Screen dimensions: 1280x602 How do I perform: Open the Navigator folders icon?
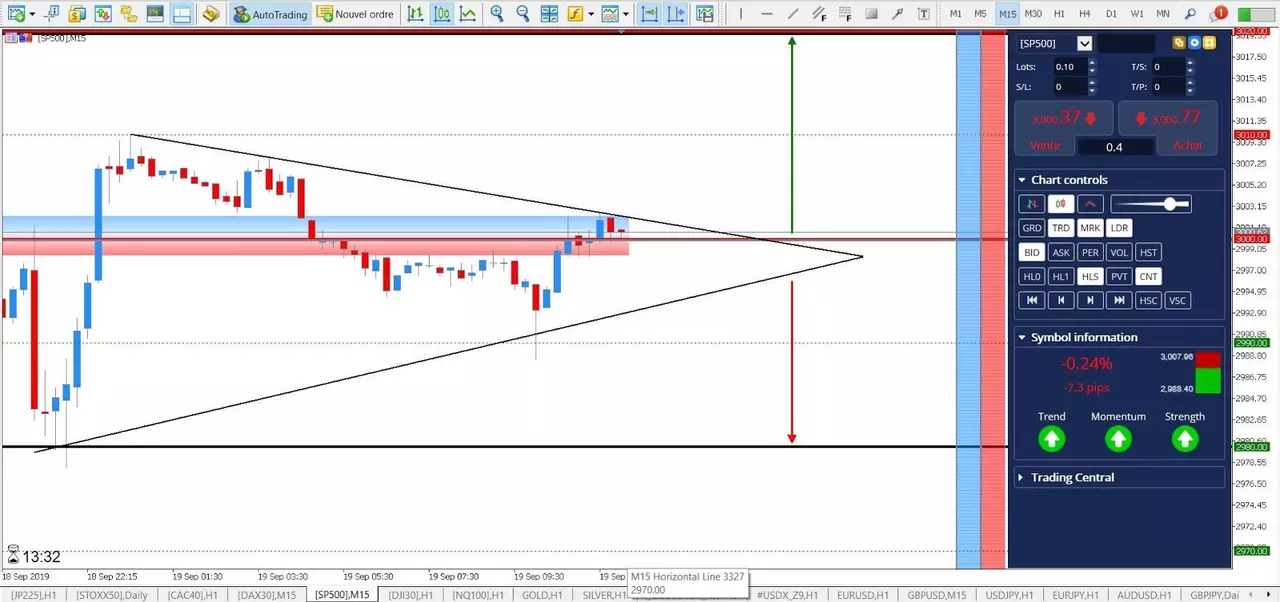tap(129, 14)
